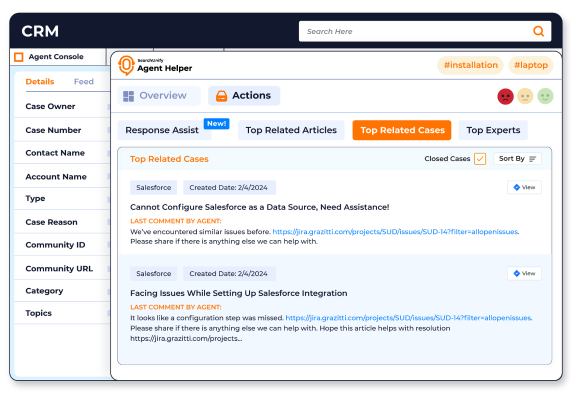
Task: Choose the yellow neutral face feedback
Action: coord(525,97)
